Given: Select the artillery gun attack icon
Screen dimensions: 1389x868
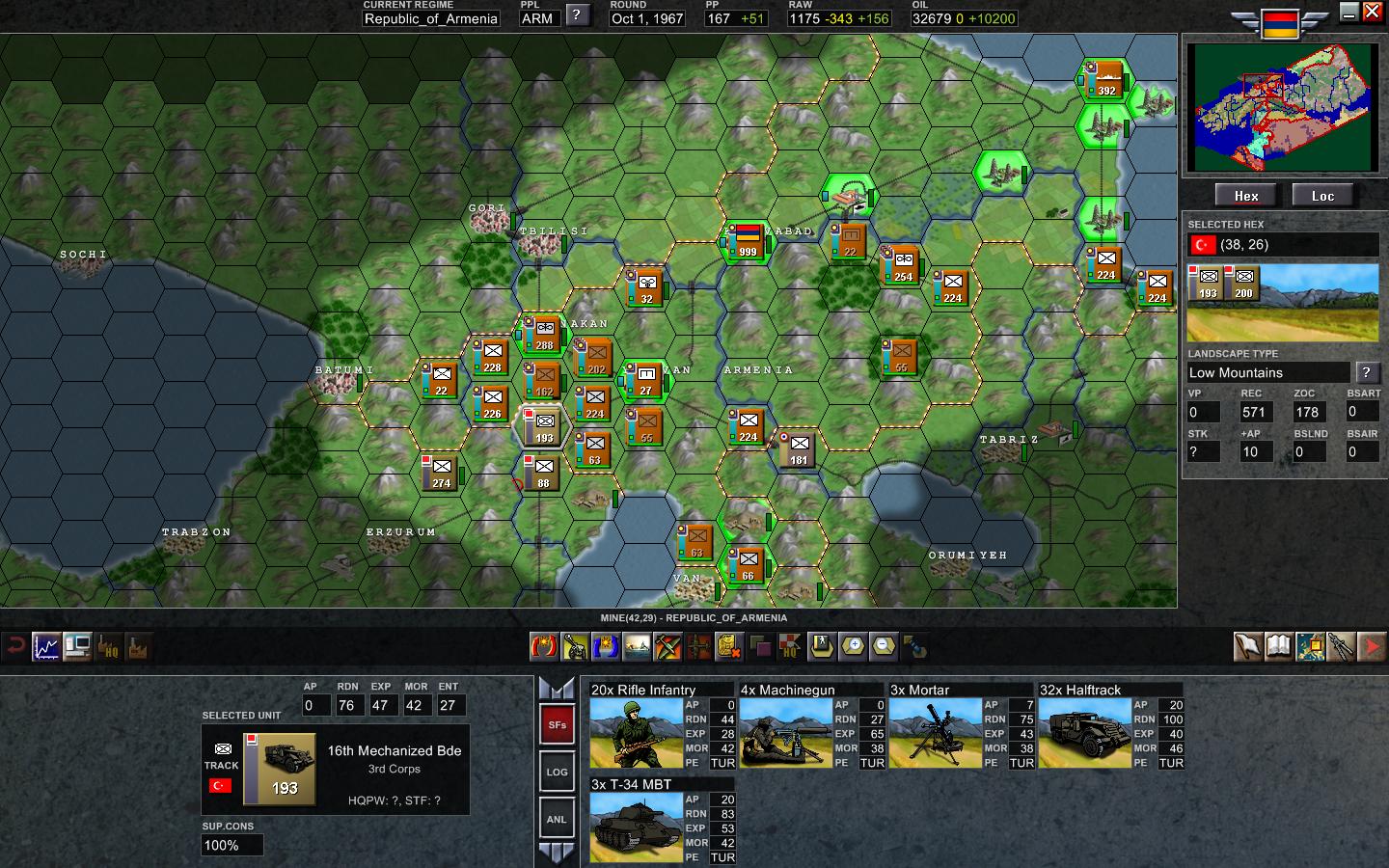Looking at the screenshot, I should 575,646.
